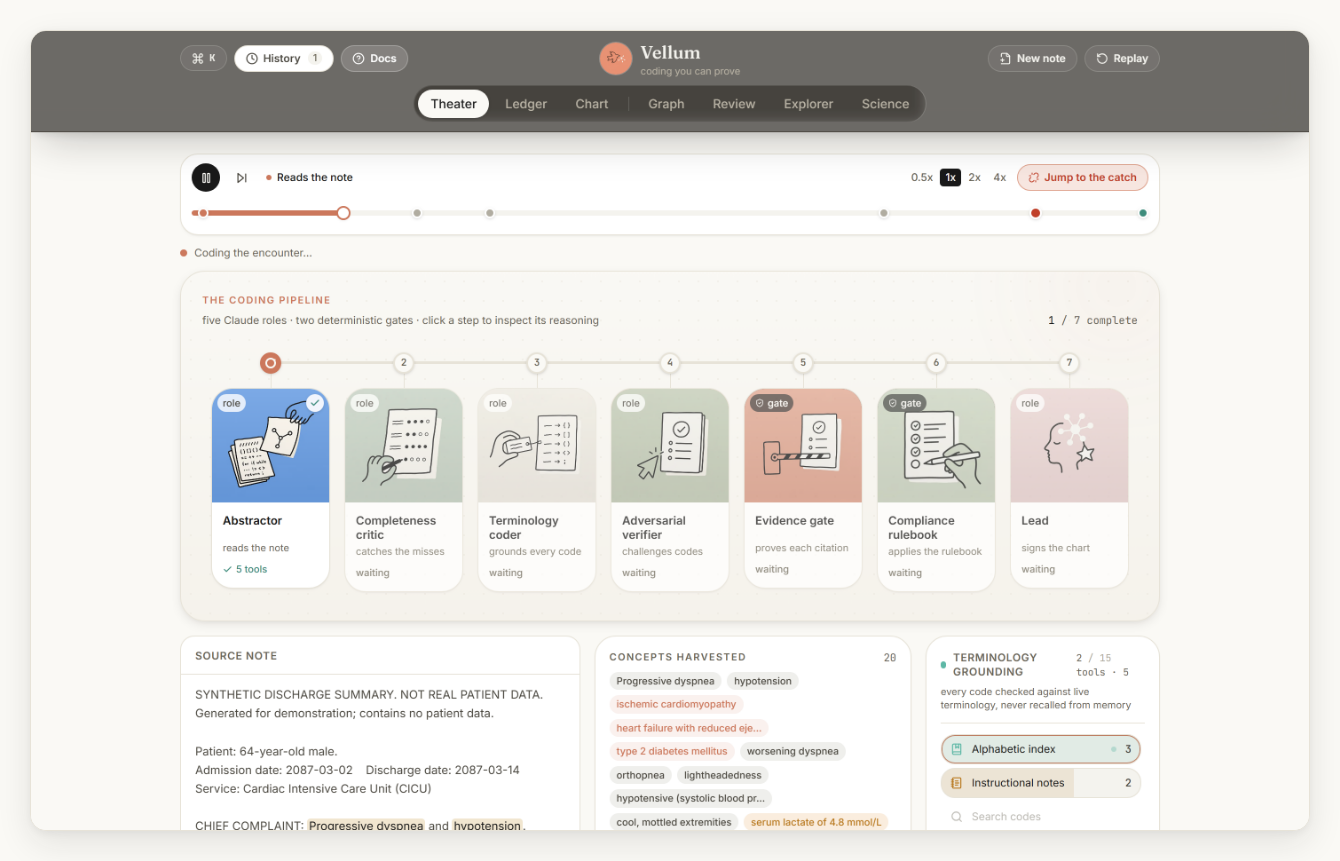
Task: Select the 'Progressive dyspnea' concept chip
Action: (665, 681)
